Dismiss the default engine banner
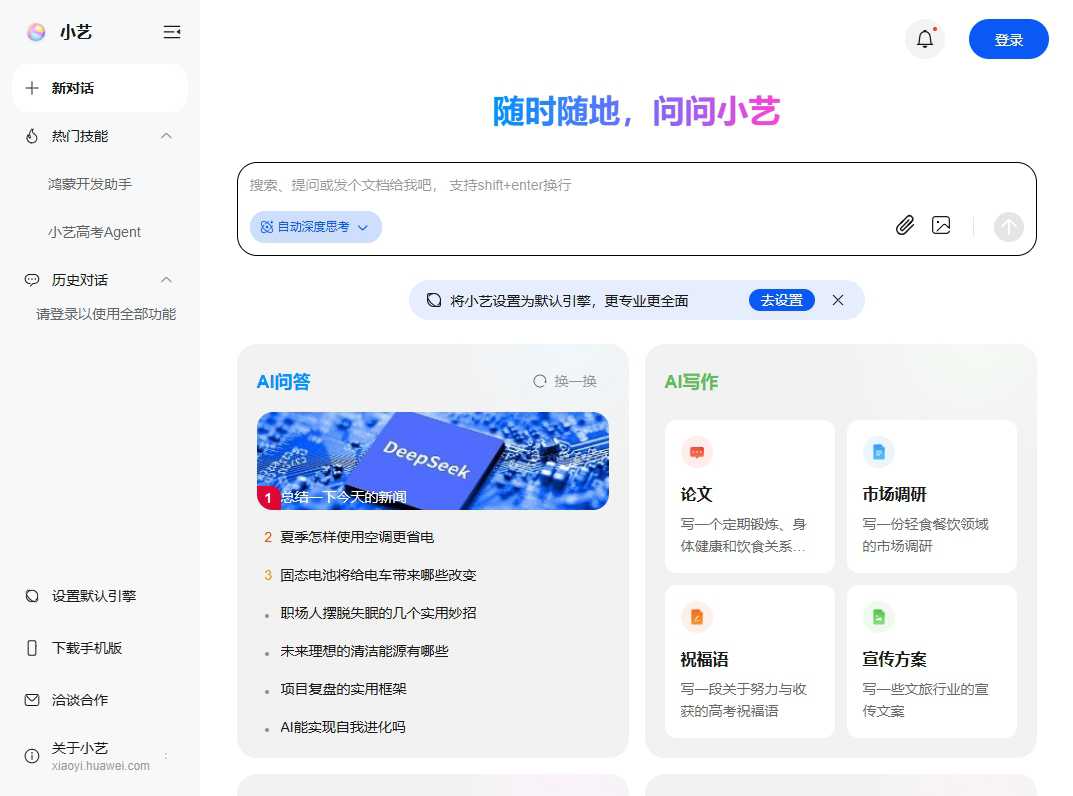 coord(838,299)
